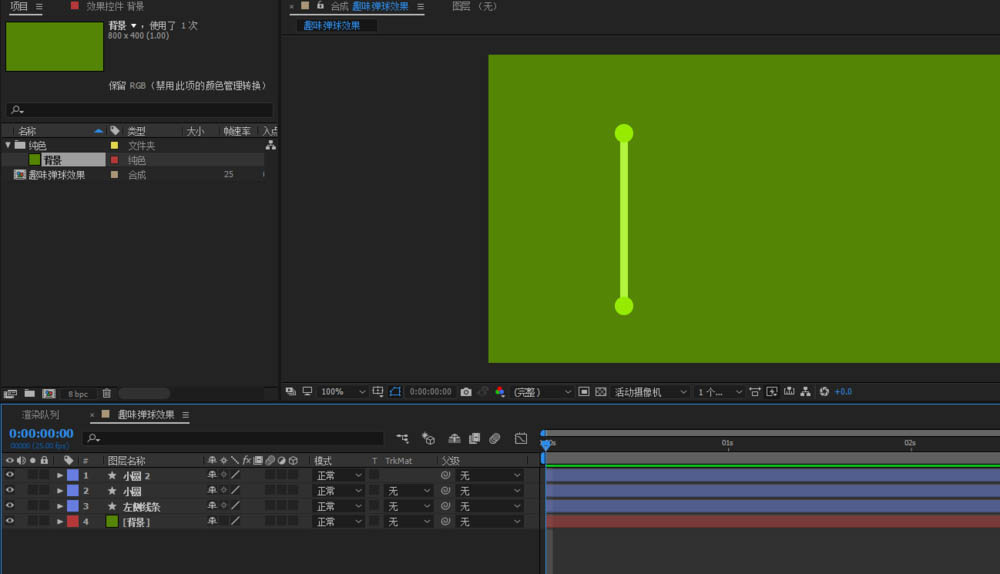
Task: Toggle preserve transparency box for 小圆 layer
Action: pos(374,490)
